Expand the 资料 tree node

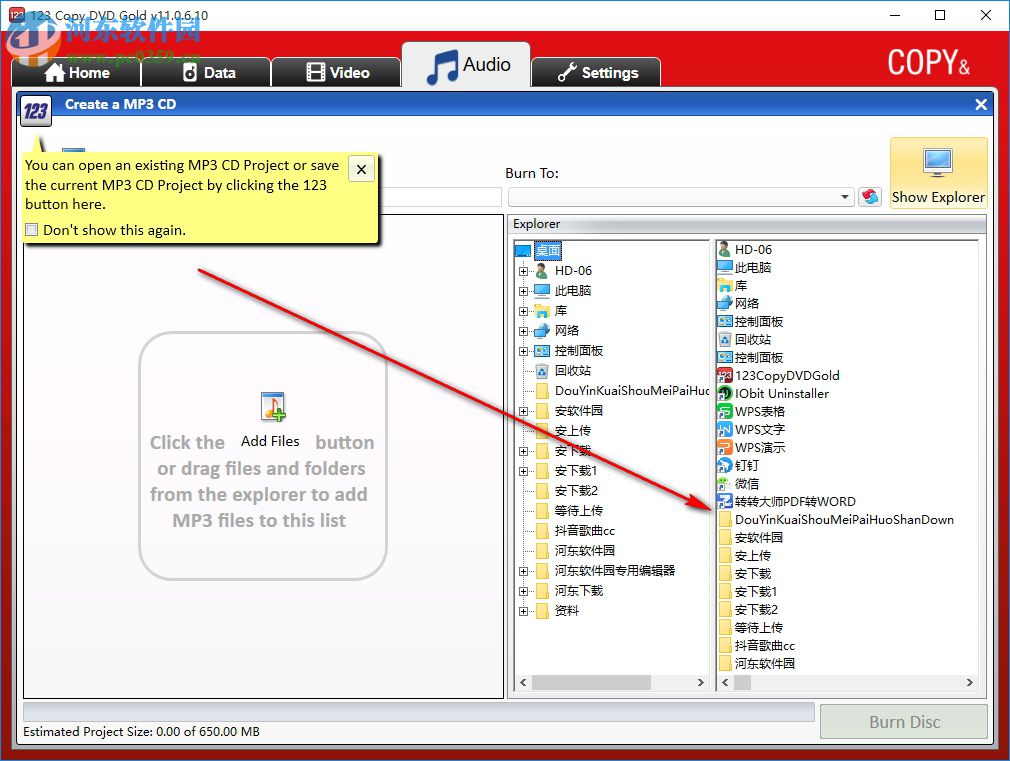pyautogui.click(x=524, y=611)
